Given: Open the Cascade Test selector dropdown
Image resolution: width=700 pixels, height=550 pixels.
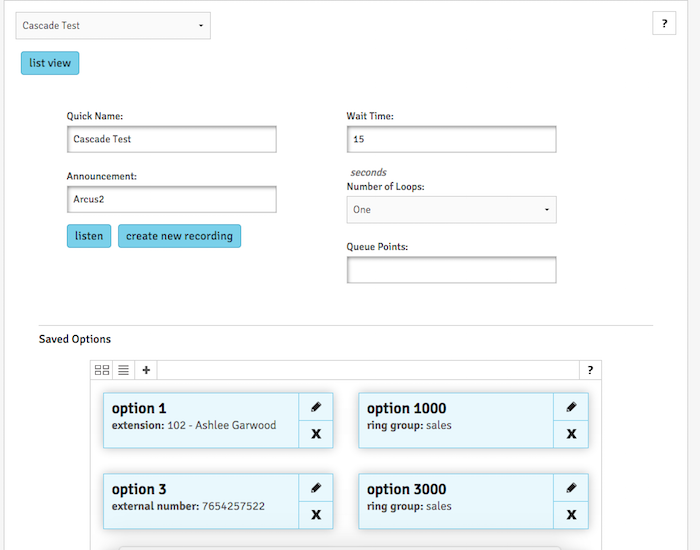Looking at the screenshot, I should pos(113,25).
